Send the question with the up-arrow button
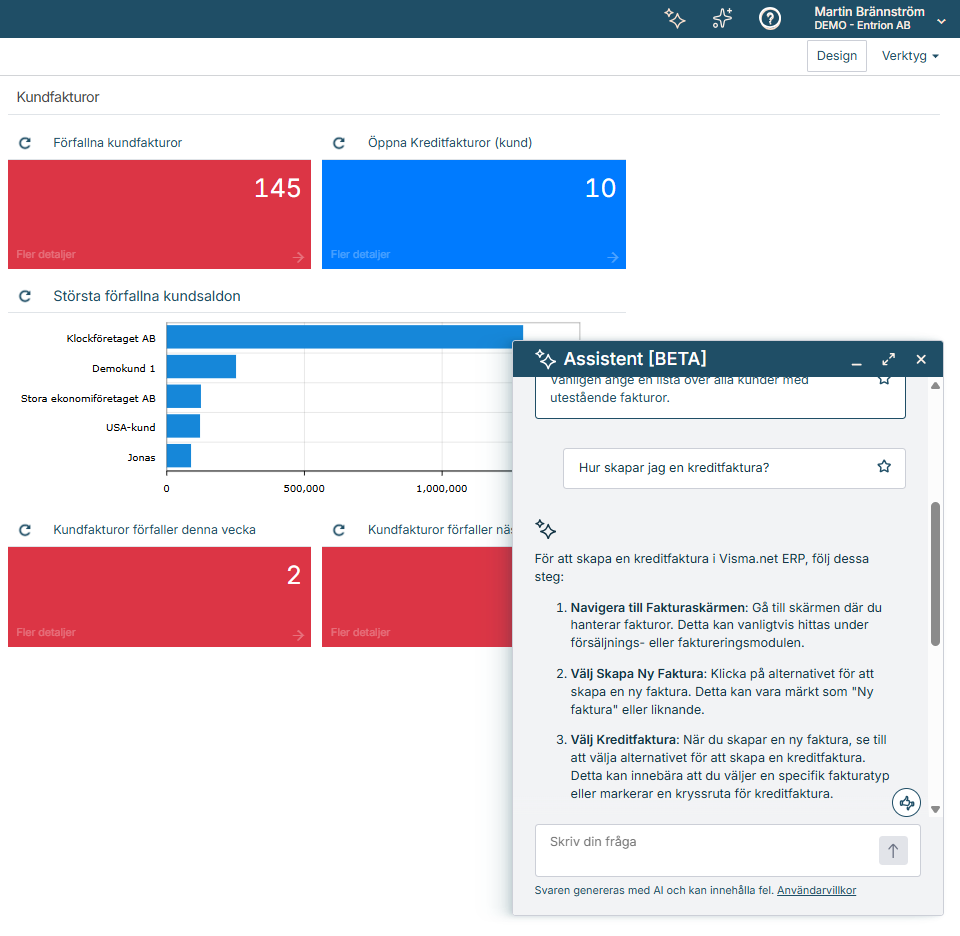Image resolution: width=960 pixels, height=936 pixels. point(893,851)
